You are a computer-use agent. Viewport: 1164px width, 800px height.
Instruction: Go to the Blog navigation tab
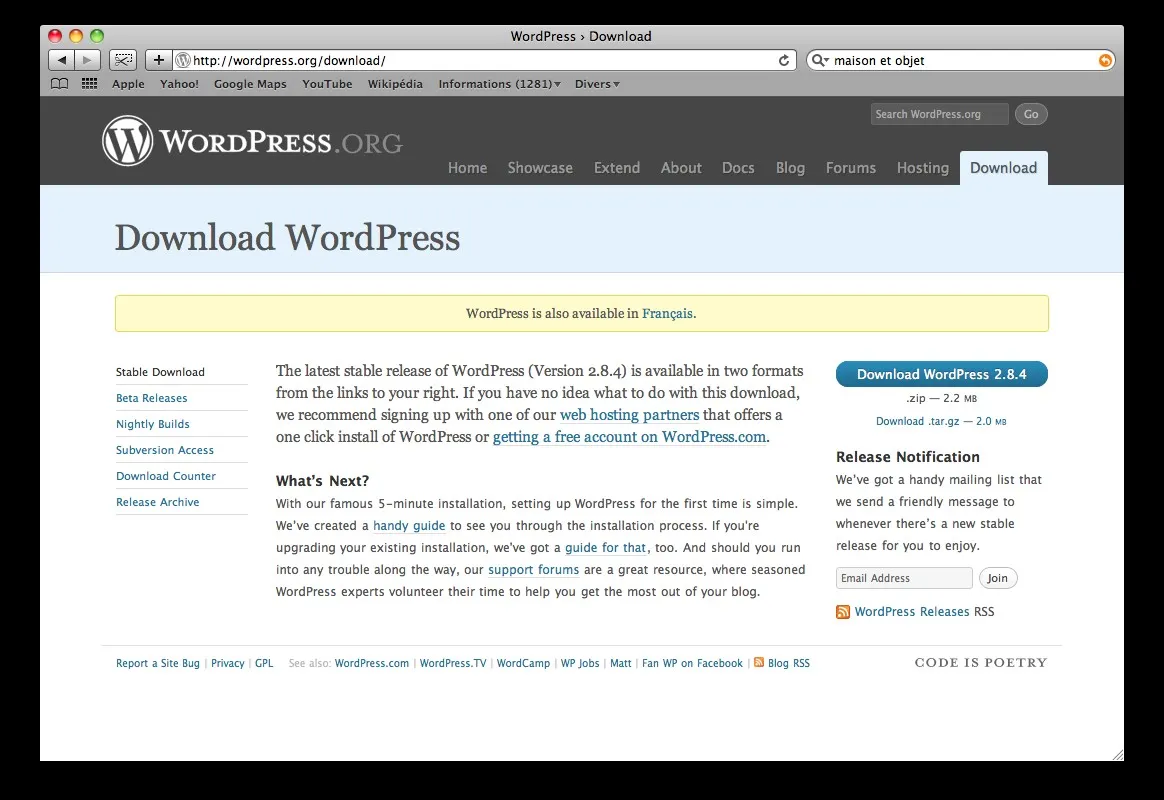tap(791, 168)
